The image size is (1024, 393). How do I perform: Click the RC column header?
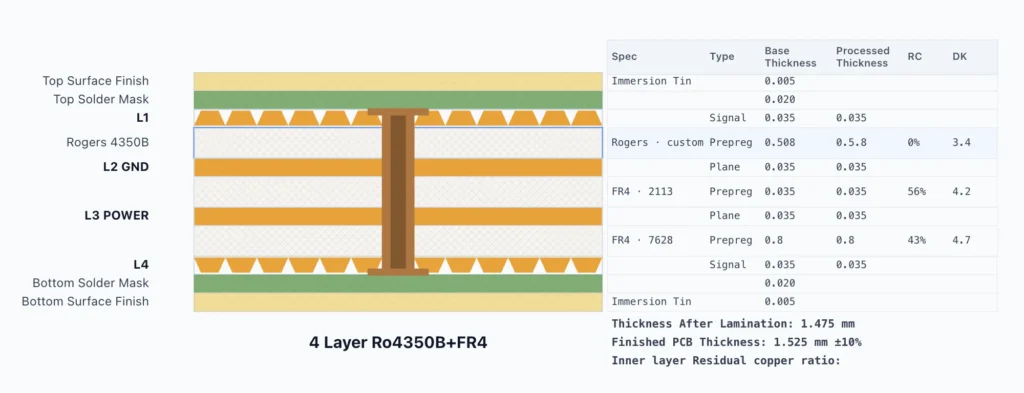coord(914,57)
